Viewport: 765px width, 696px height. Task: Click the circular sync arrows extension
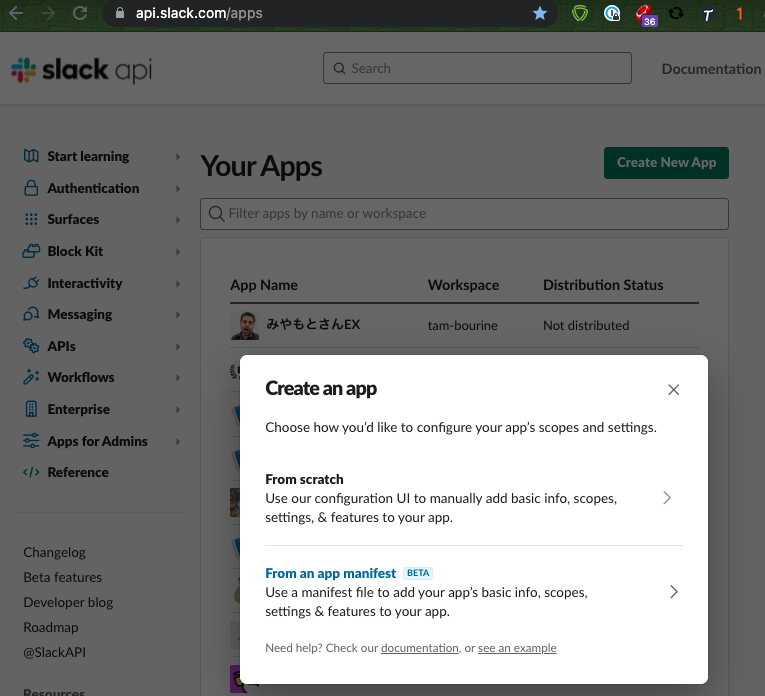pyautogui.click(x=676, y=13)
